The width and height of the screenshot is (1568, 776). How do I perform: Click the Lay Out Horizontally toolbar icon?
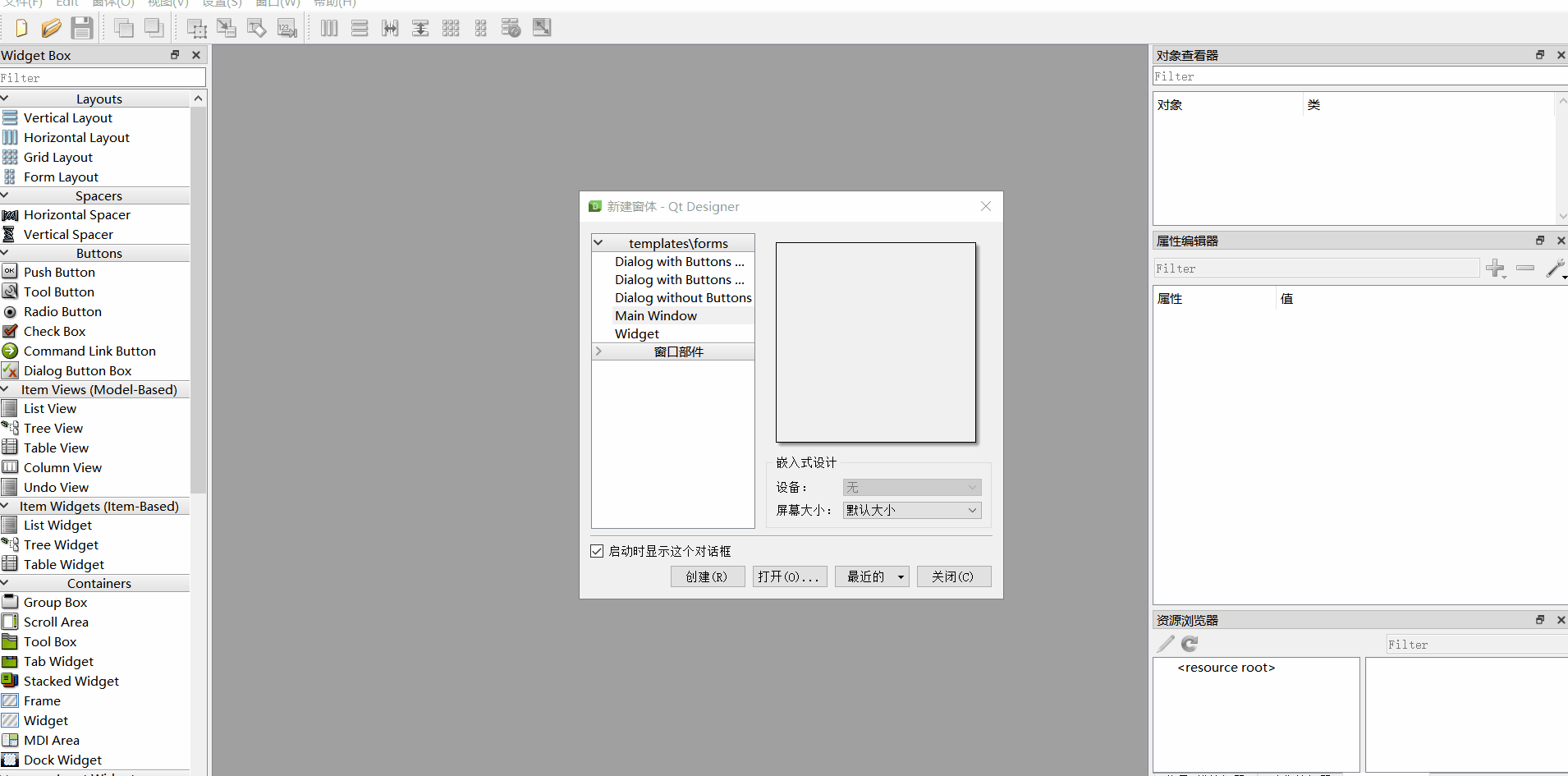point(329,28)
